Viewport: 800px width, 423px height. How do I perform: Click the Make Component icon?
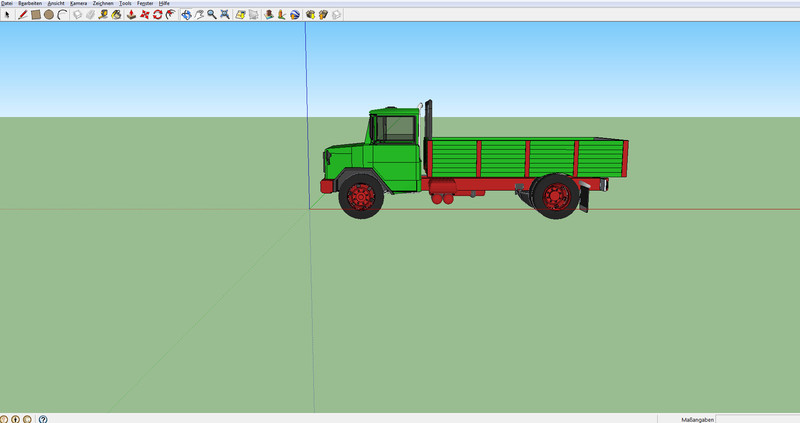pos(77,15)
